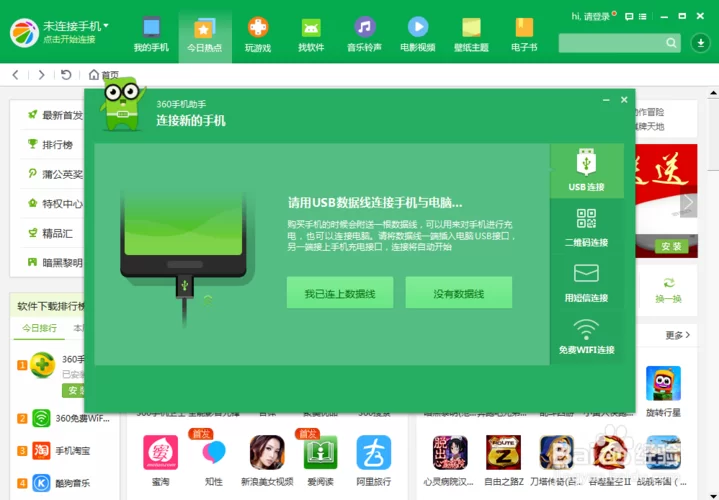Open 刀塔传奇 game icon
The height and width of the screenshot is (500, 719).
[x=557, y=452]
